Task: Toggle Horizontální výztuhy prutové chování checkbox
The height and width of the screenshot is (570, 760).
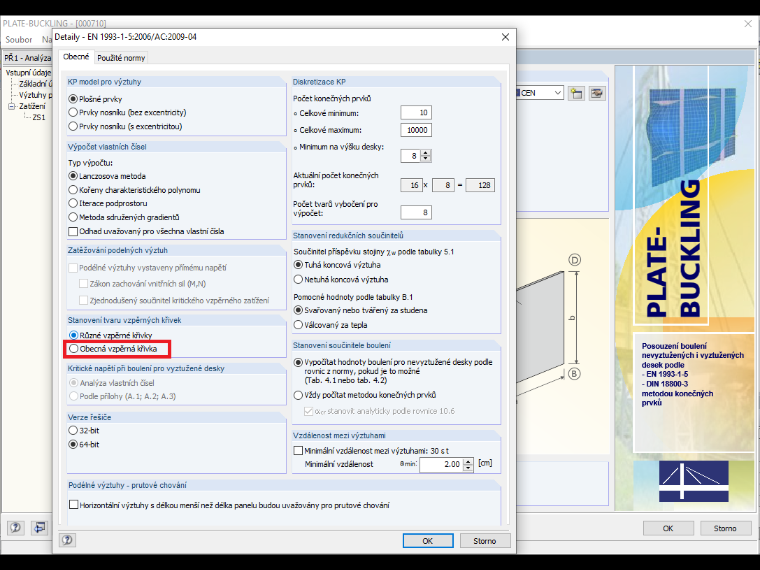Action: tap(73, 505)
